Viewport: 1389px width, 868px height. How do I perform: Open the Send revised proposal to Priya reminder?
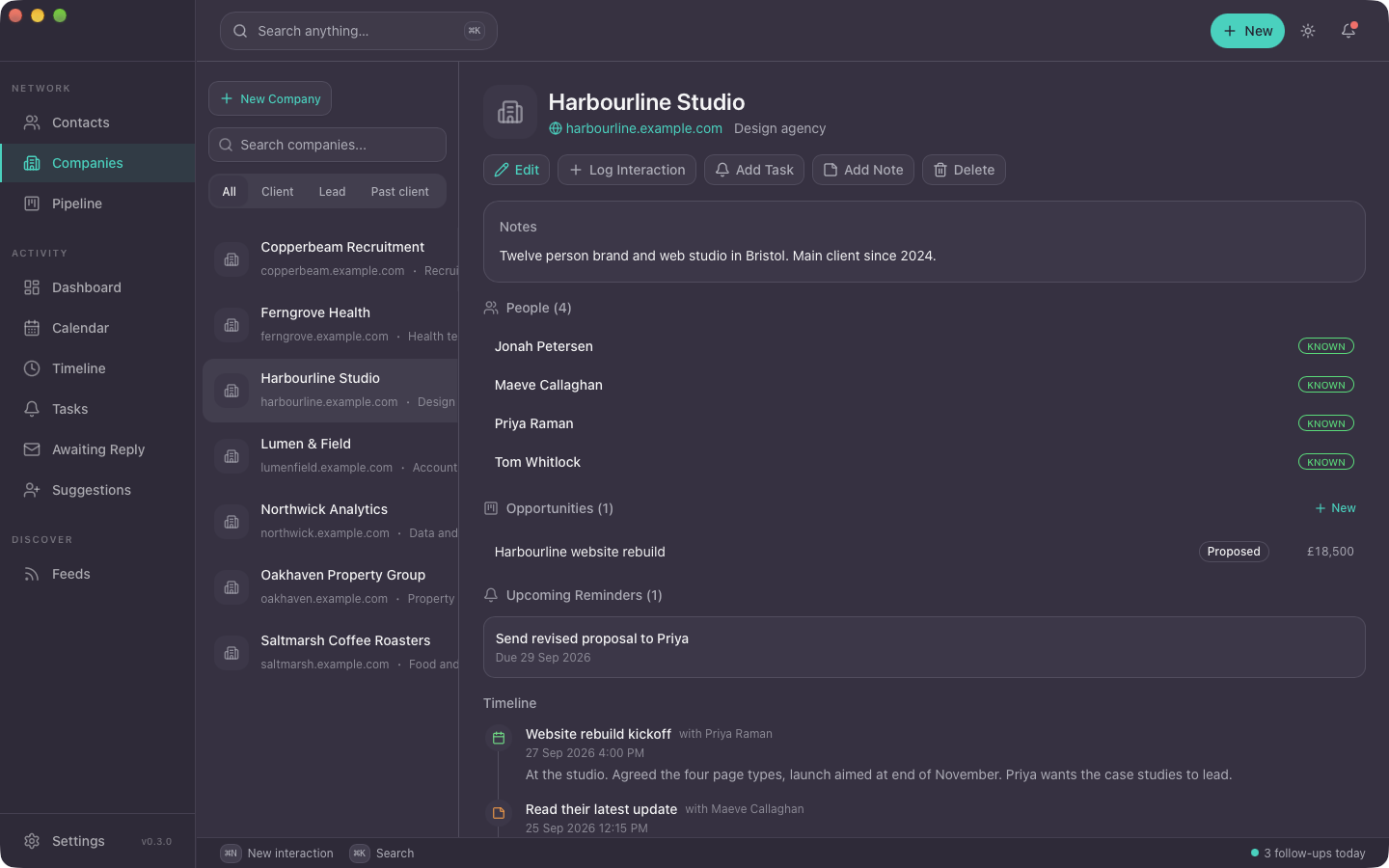(924, 647)
